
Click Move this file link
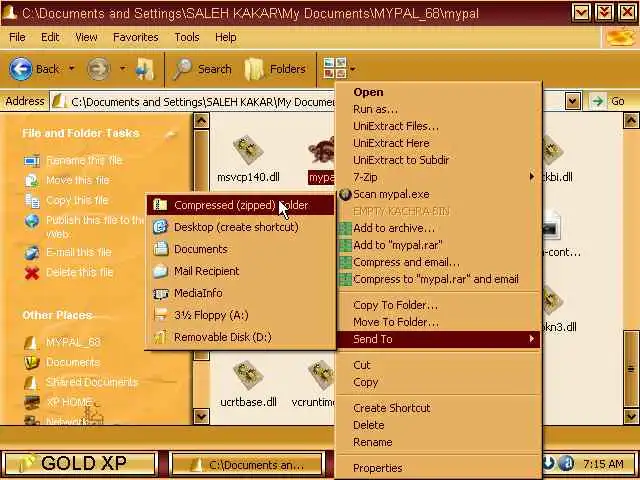[x=78, y=180]
